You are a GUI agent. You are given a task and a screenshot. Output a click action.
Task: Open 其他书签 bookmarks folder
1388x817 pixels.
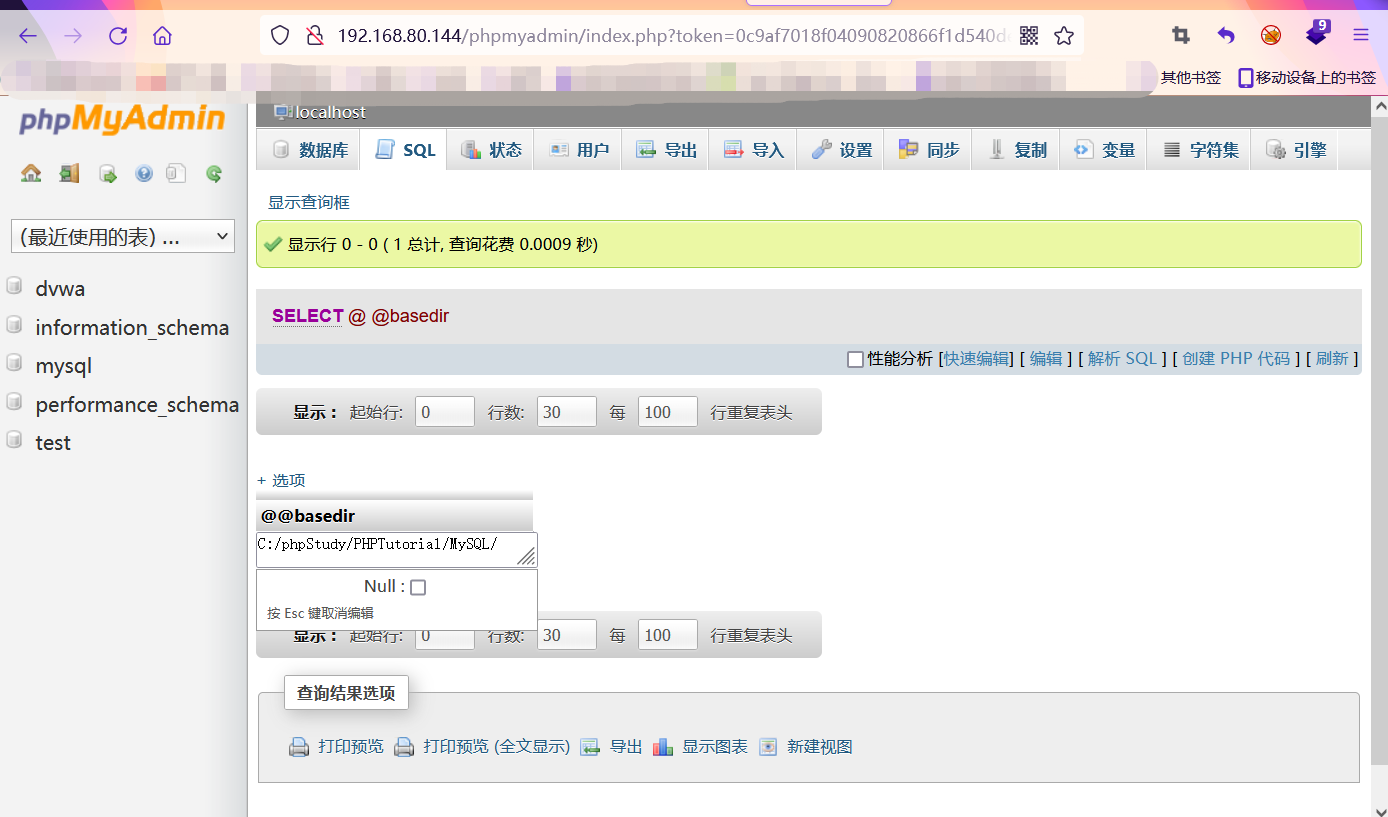1190,77
